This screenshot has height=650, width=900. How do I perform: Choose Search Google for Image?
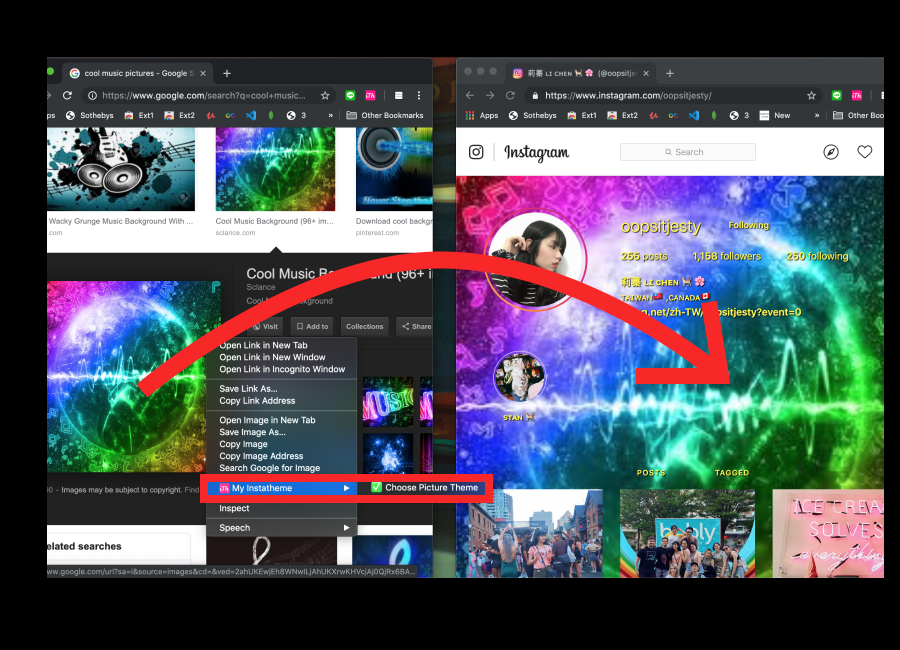pos(281,469)
